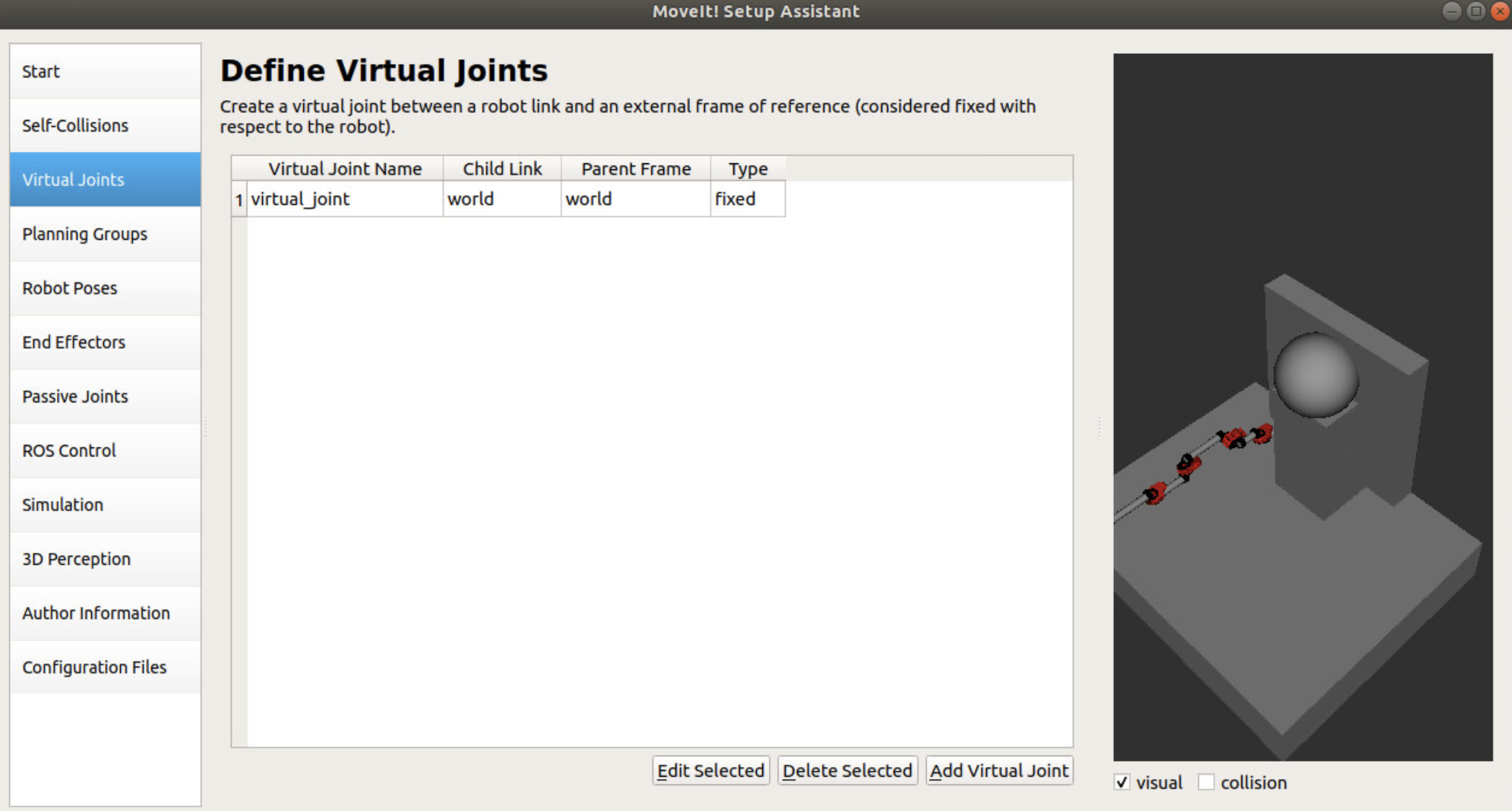Go to the Robot Poses section
The image size is (1512, 811).
tap(104, 288)
